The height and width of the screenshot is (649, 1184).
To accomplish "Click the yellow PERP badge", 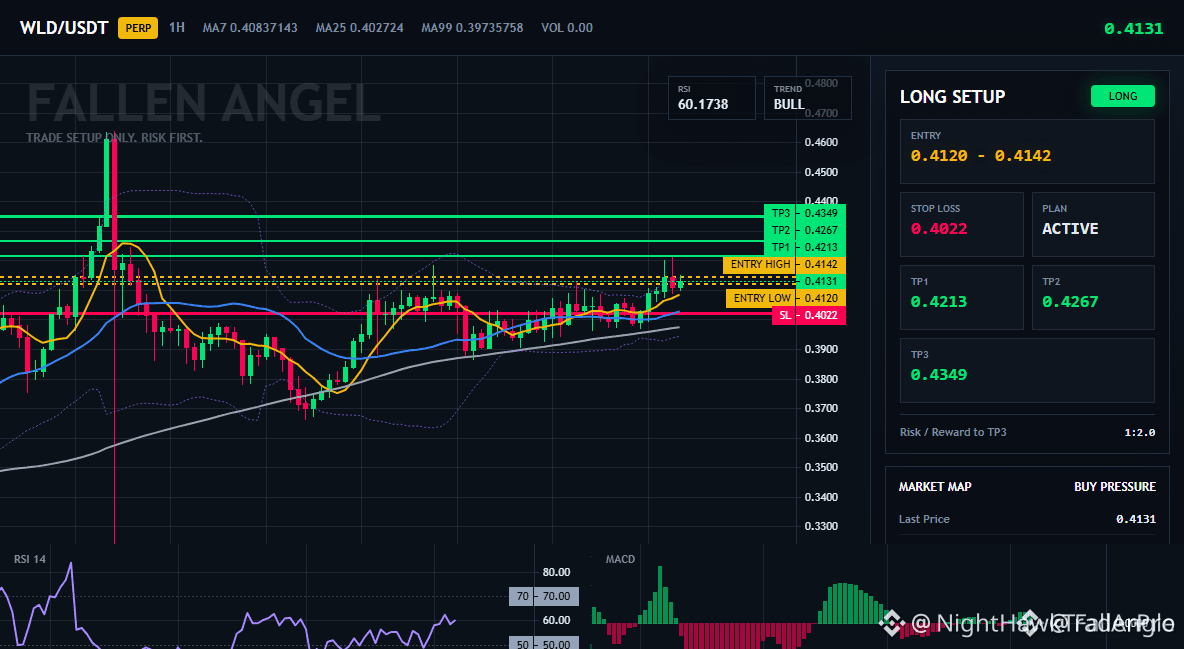I will click(138, 29).
